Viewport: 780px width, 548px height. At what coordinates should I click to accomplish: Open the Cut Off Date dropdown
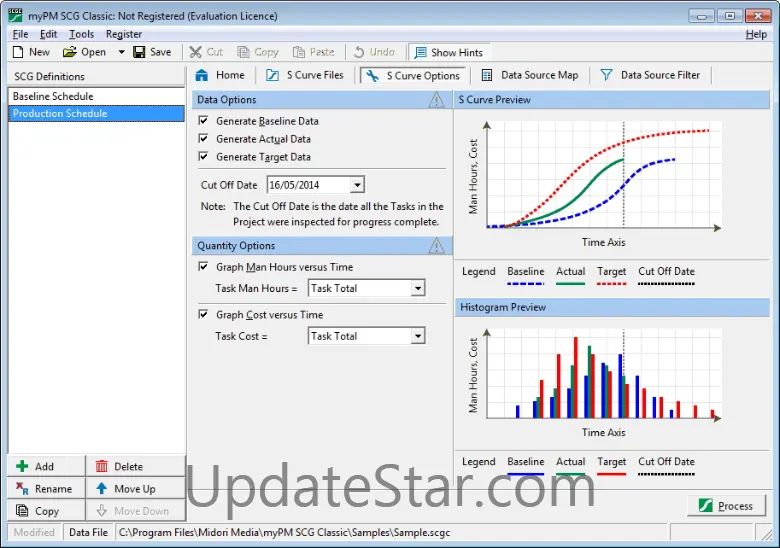358,185
